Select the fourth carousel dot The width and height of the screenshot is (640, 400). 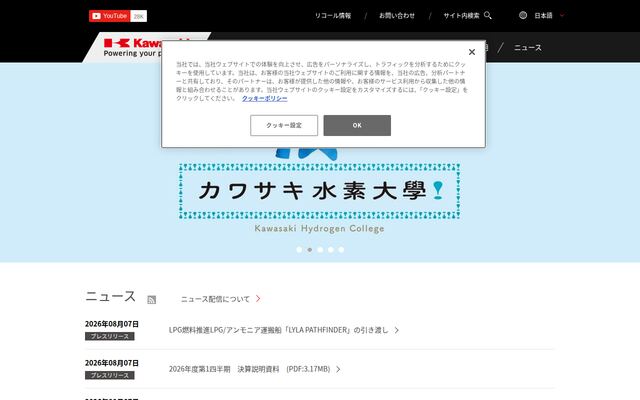click(331, 250)
